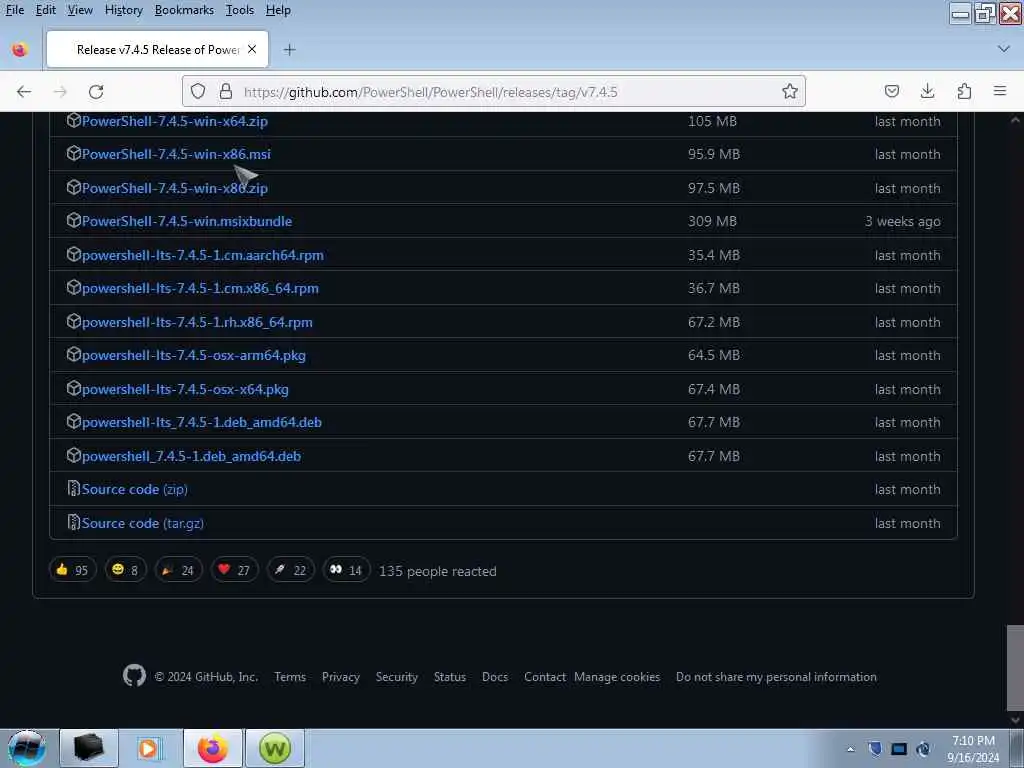React with the rocket emoji (22)
Image resolution: width=1024 pixels, height=768 pixels.
point(291,570)
